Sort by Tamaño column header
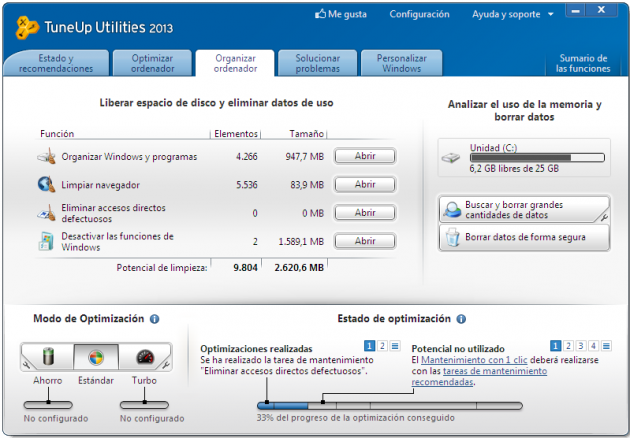 (307, 134)
